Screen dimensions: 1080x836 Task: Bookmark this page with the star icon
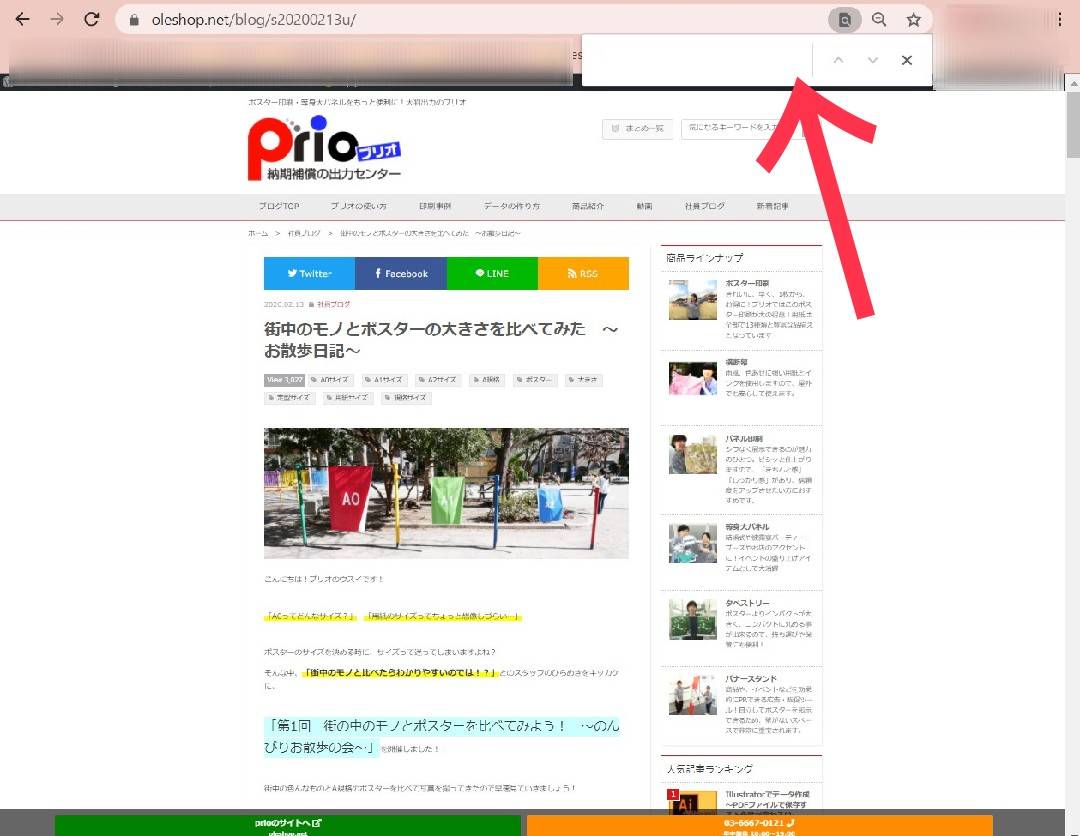coord(913,20)
